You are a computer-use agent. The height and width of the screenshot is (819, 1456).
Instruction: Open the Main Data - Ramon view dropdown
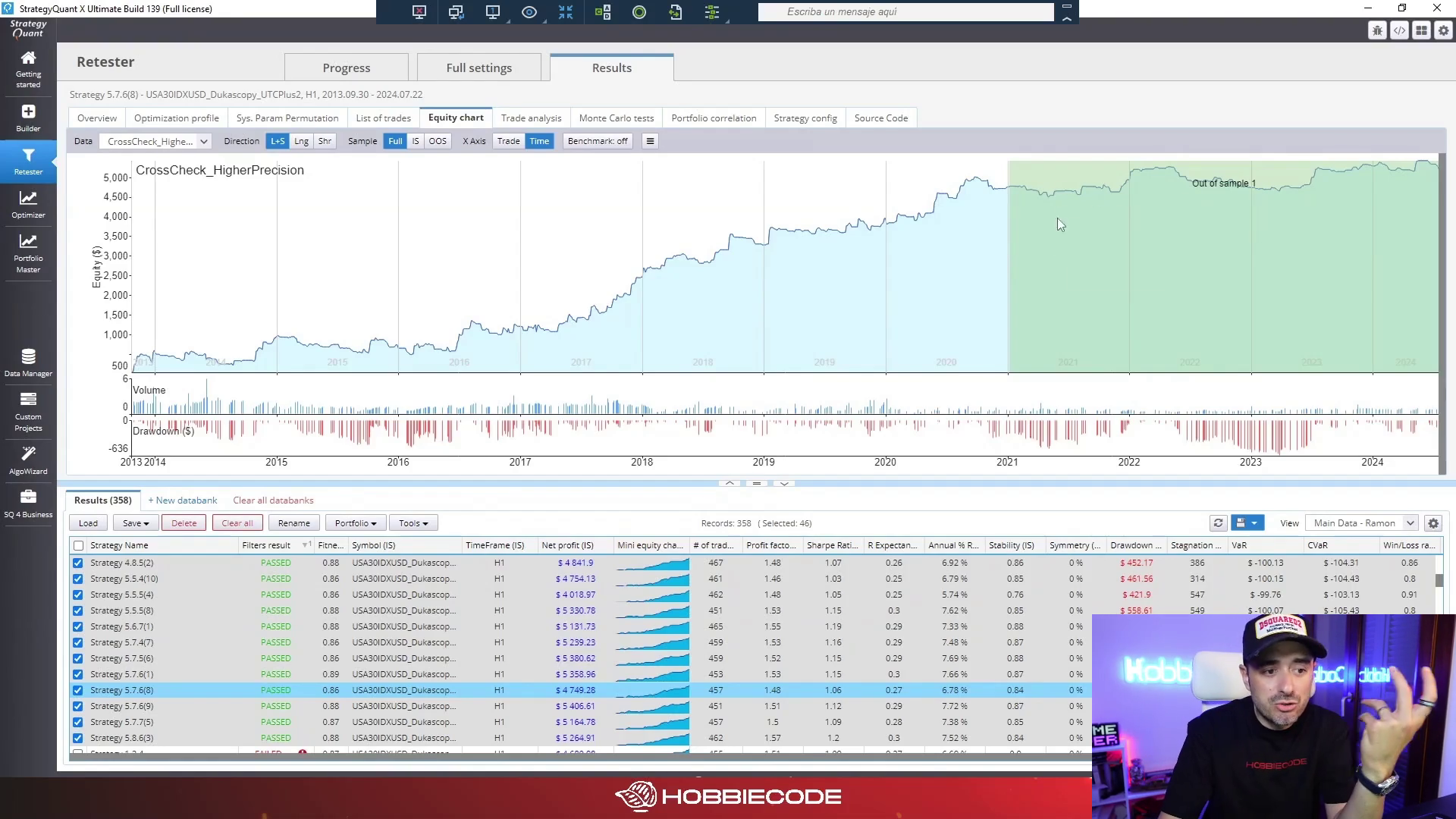1362,523
